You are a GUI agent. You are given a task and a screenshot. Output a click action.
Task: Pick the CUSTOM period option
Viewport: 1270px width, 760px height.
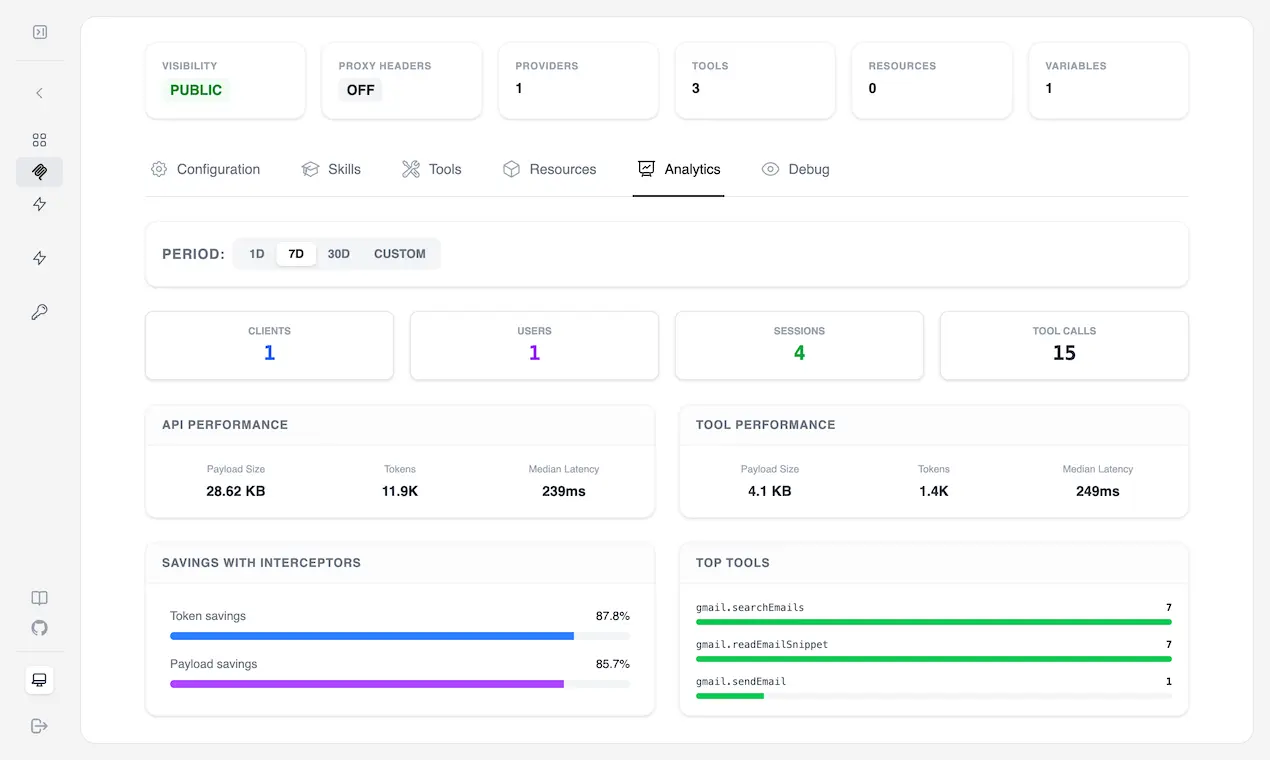click(x=400, y=254)
